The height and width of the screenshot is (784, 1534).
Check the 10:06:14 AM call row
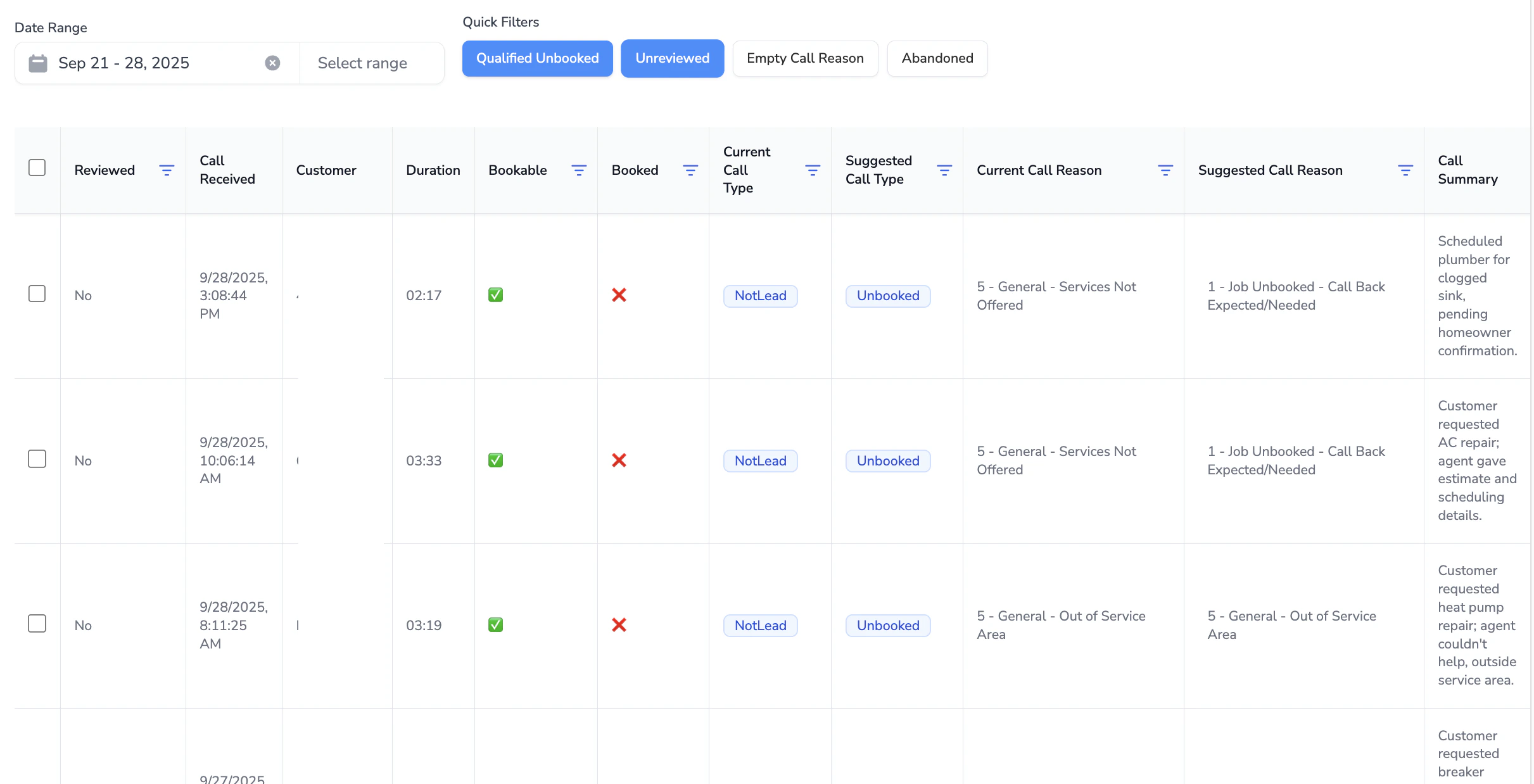point(37,459)
